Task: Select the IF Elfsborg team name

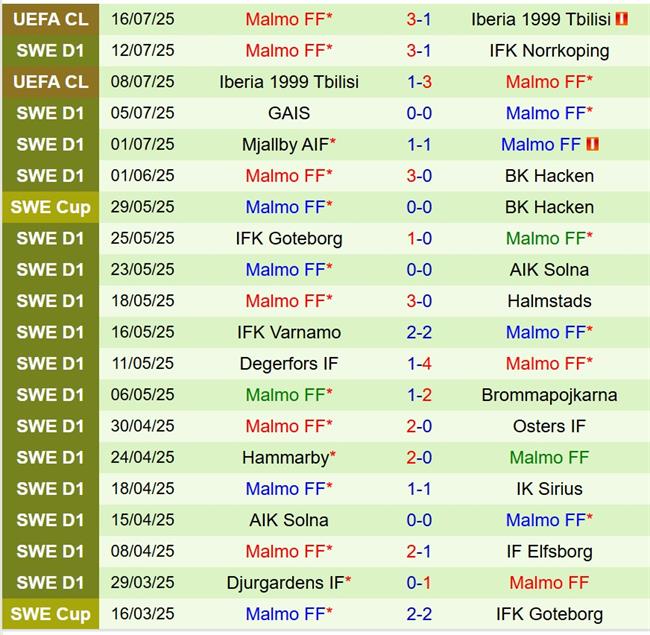Action: (549, 551)
